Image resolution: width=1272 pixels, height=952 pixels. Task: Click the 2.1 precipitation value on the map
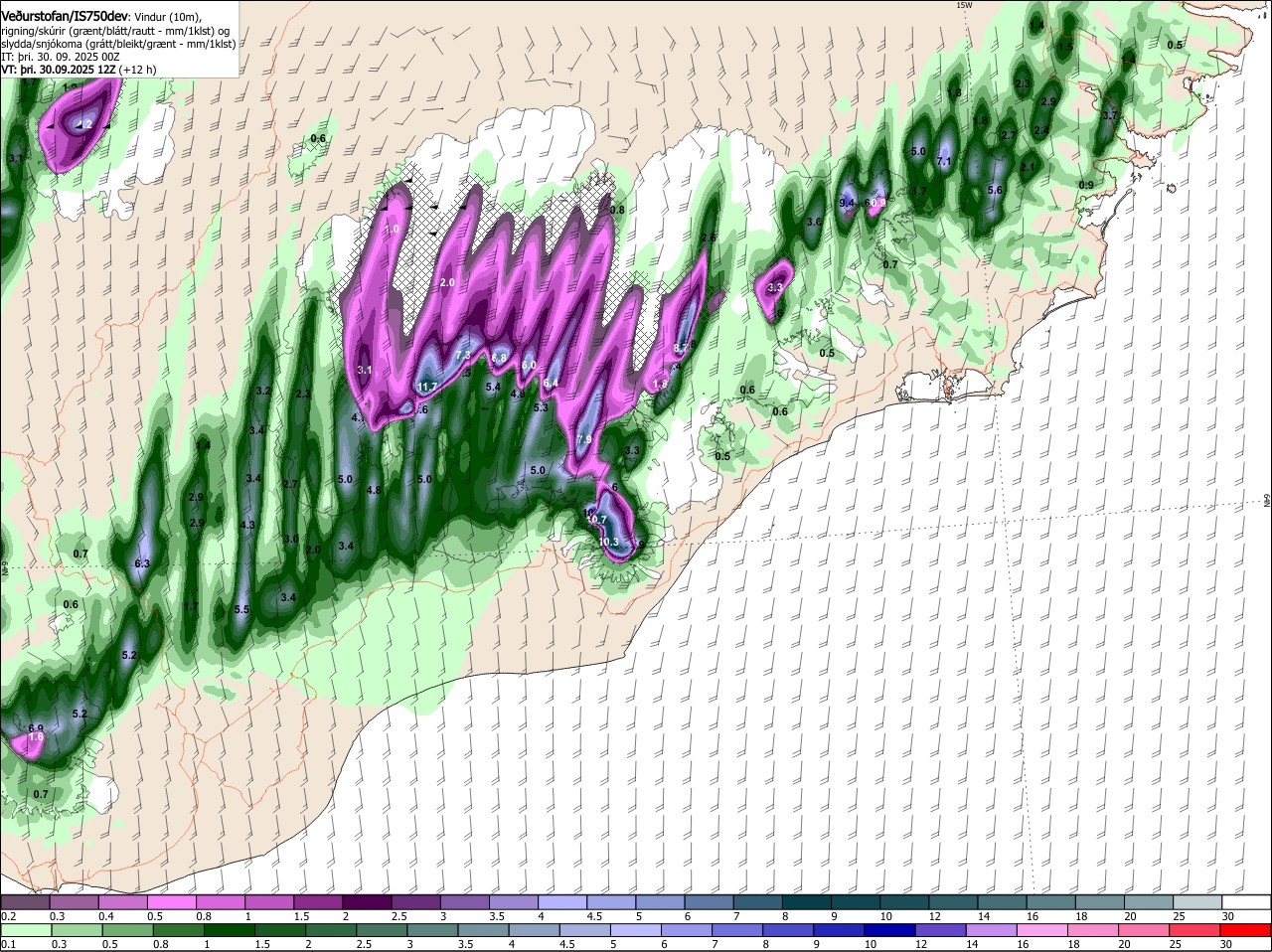click(x=1029, y=167)
